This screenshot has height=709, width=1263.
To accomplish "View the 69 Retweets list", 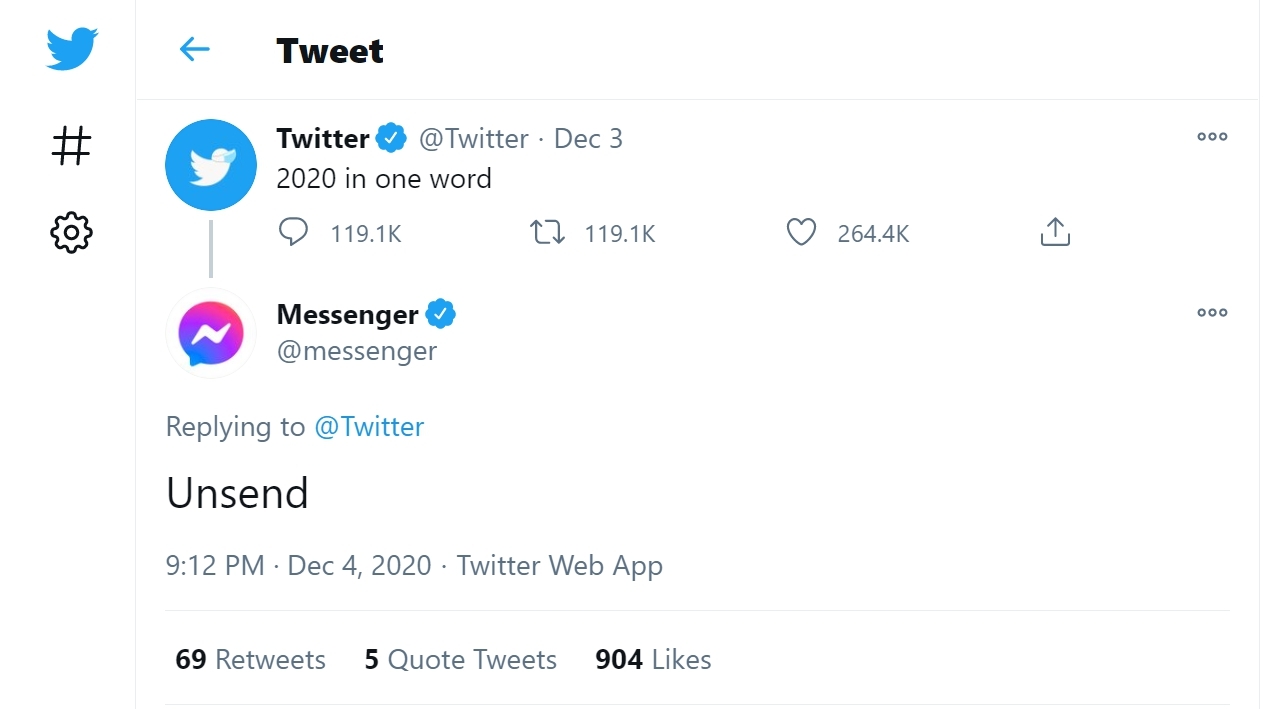I will click(250, 660).
